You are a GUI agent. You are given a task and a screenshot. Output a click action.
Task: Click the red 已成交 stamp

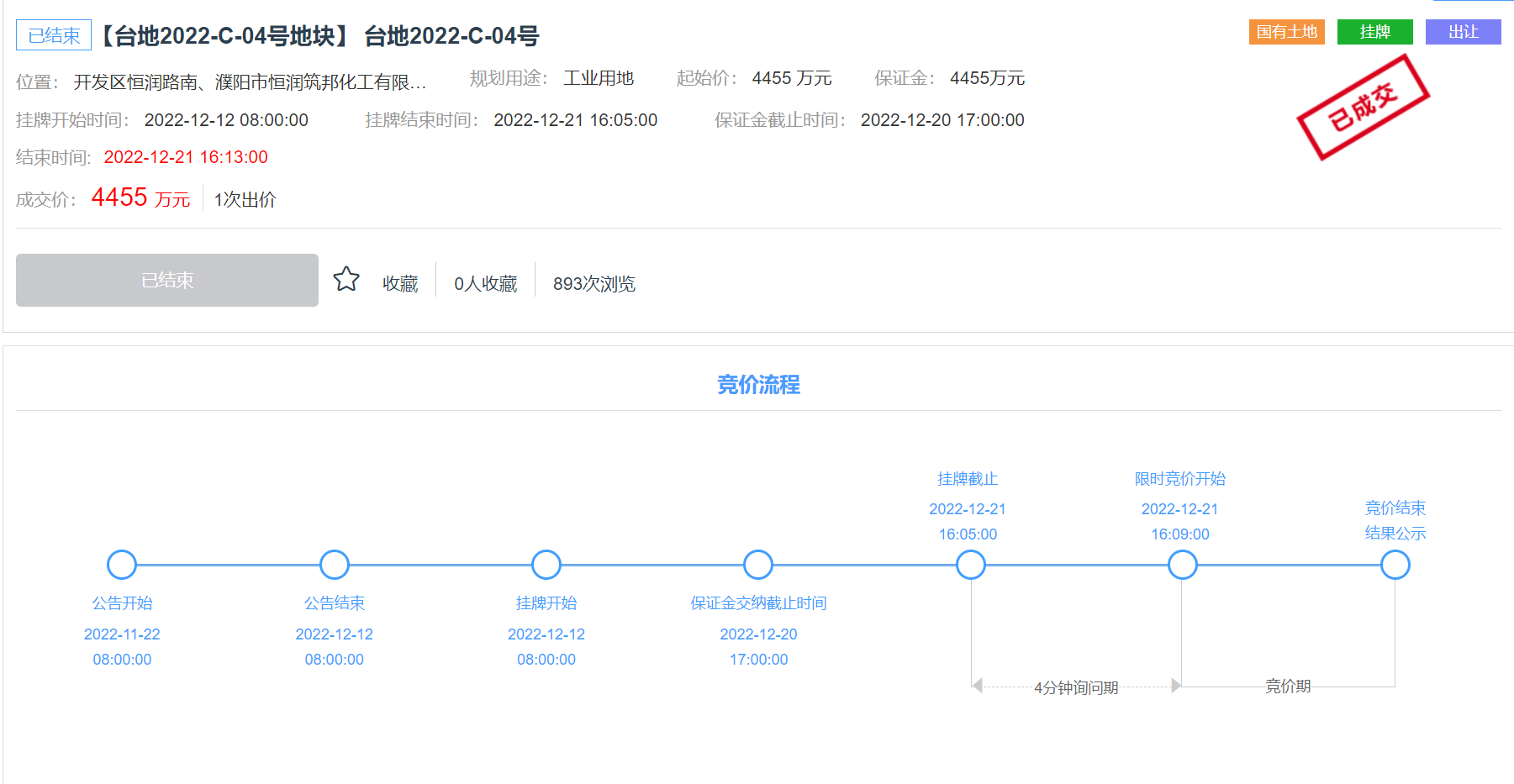tap(1363, 108)
